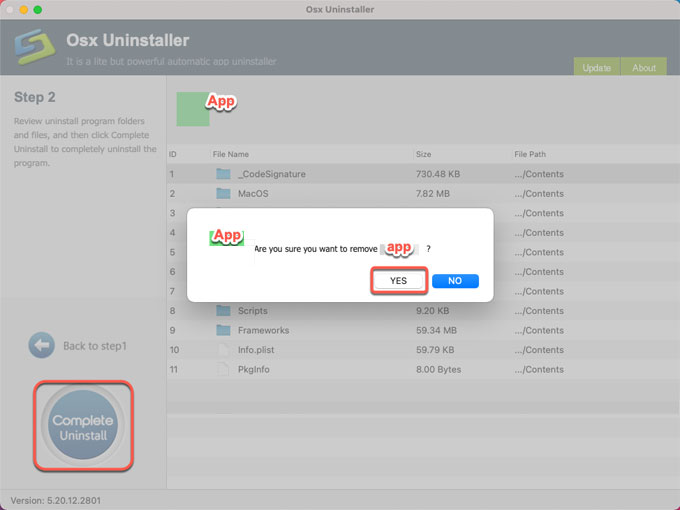
Task: Click the file path in row 6
Action: click(x=539, y=271)
